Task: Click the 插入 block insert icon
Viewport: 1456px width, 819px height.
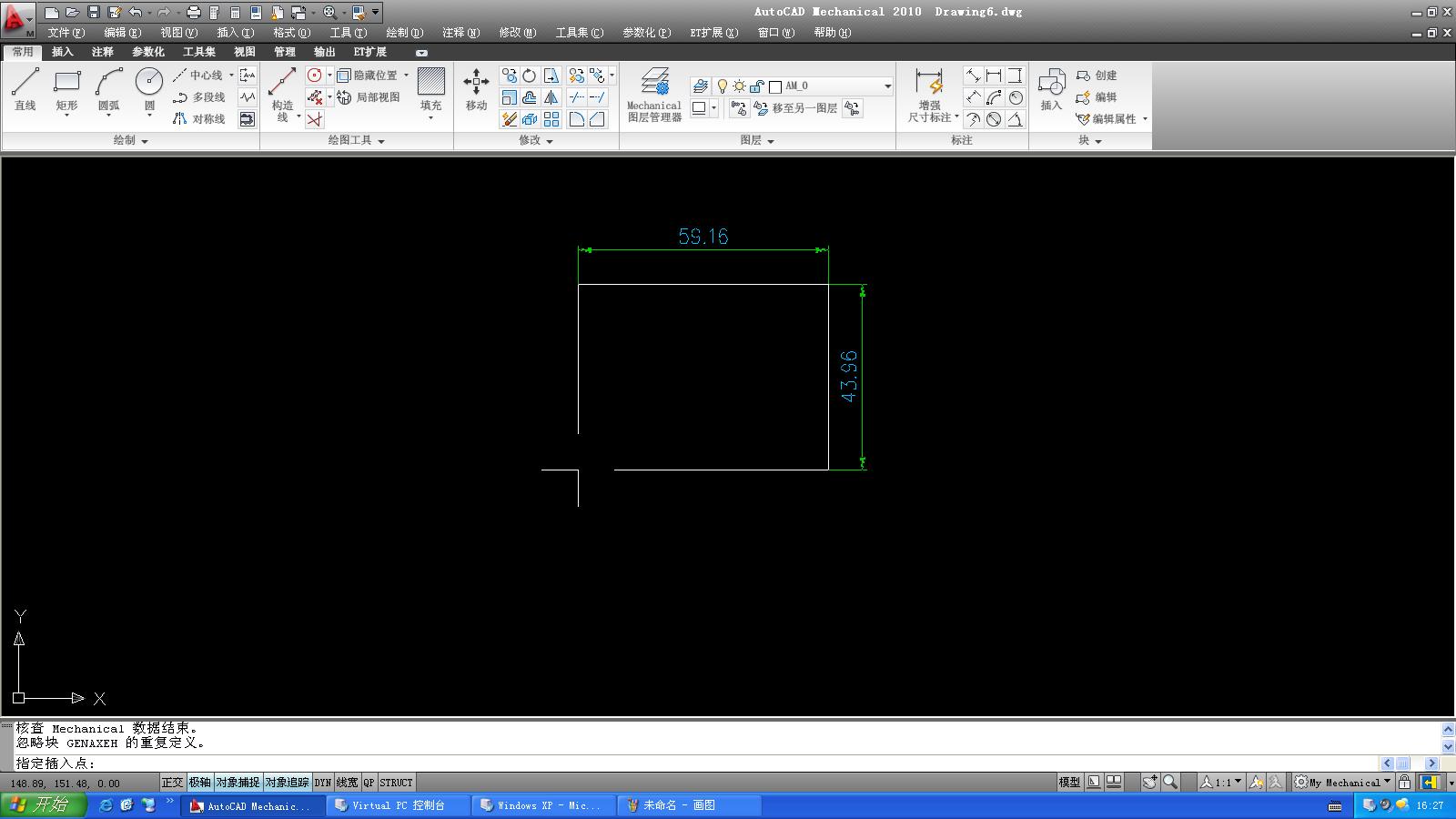Action: point(1051,90)
